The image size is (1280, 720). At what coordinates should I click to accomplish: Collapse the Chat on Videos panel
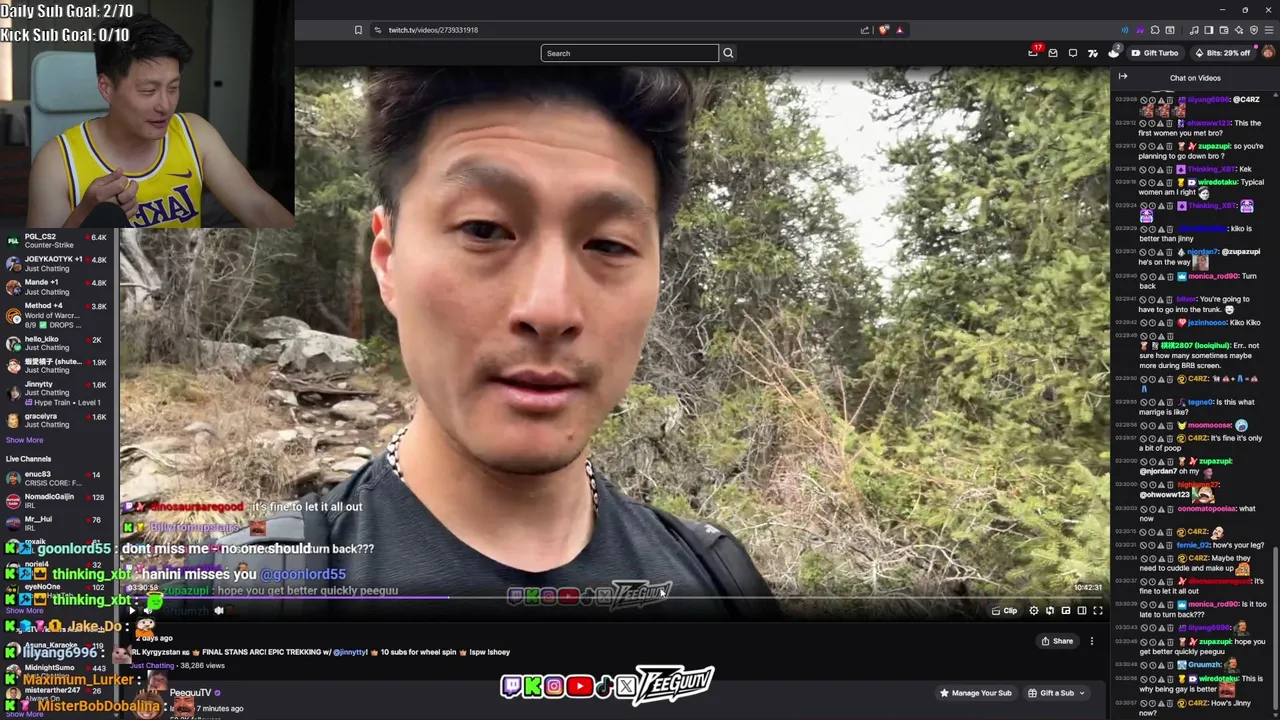coord(1123,77)
